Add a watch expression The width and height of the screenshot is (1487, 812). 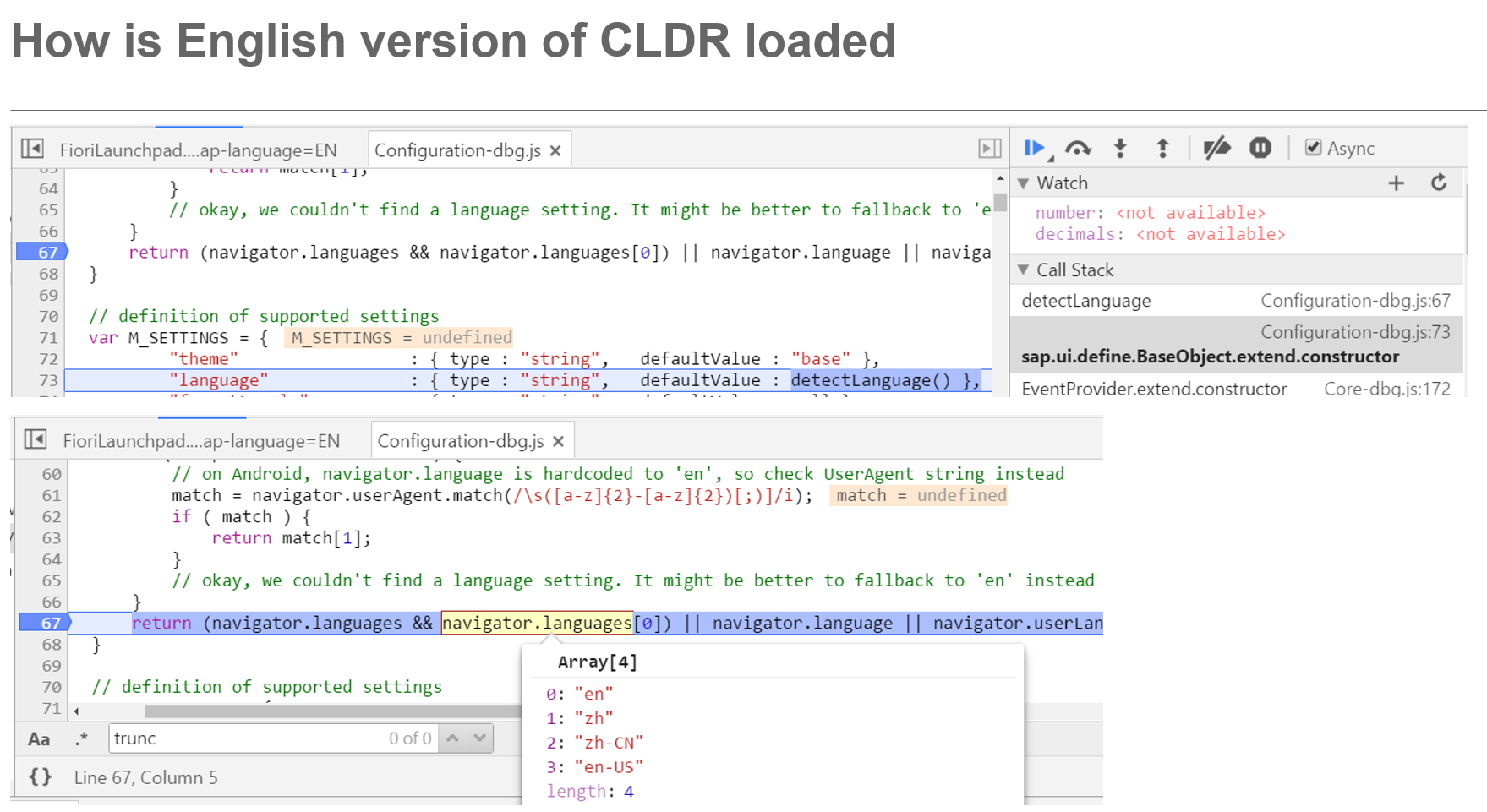tap(1397, 183)
